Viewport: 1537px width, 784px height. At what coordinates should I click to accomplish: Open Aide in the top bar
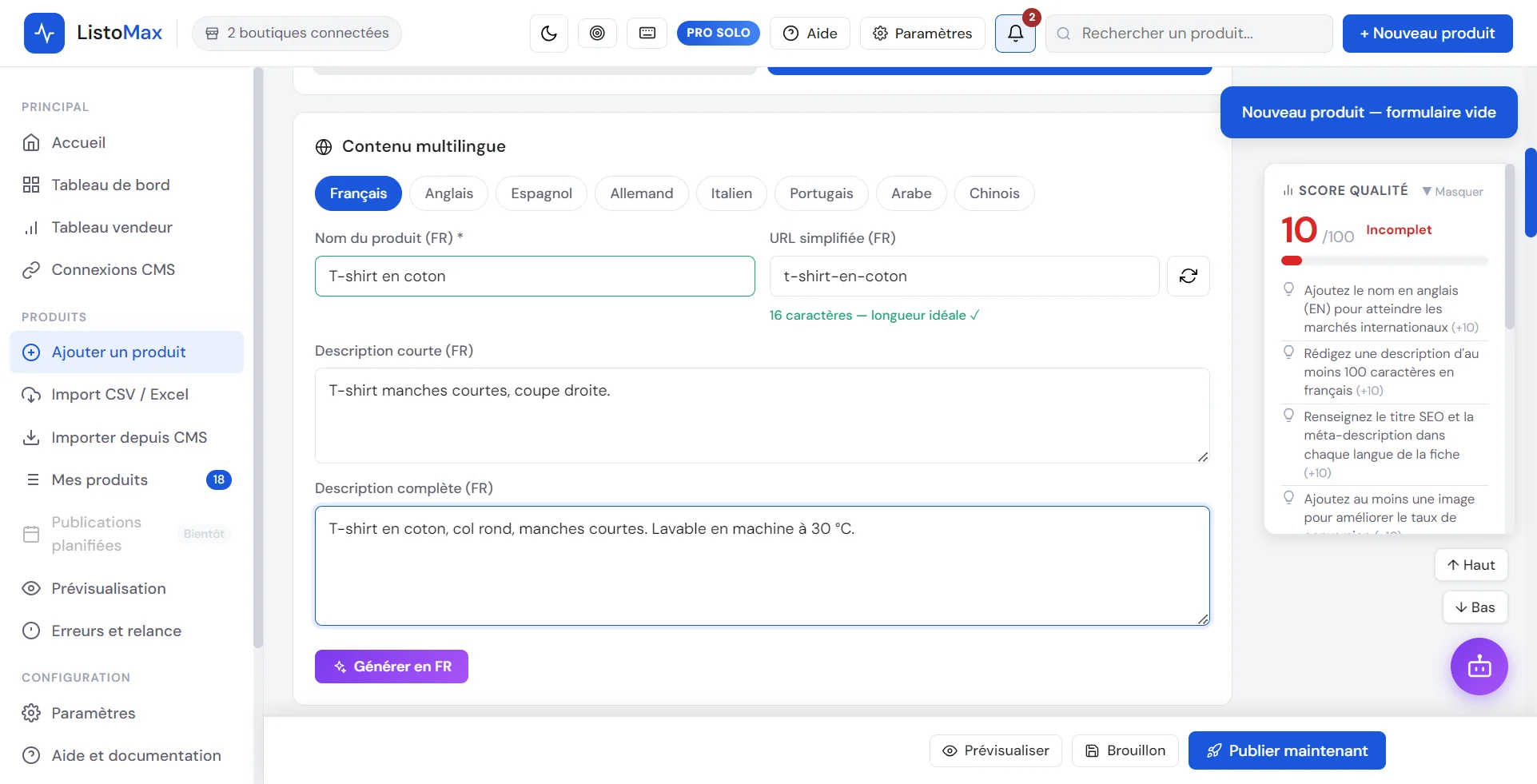pos(810,33)
